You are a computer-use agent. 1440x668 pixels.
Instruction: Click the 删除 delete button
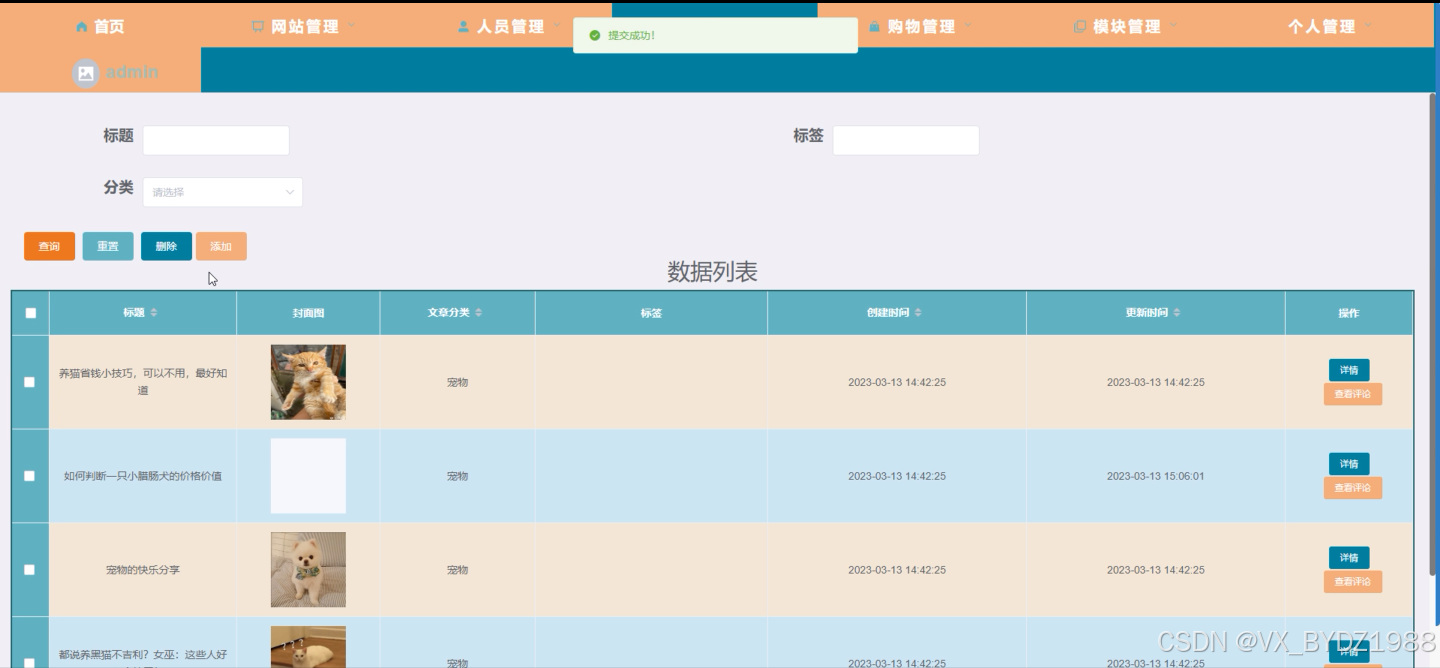coord(166,246)
